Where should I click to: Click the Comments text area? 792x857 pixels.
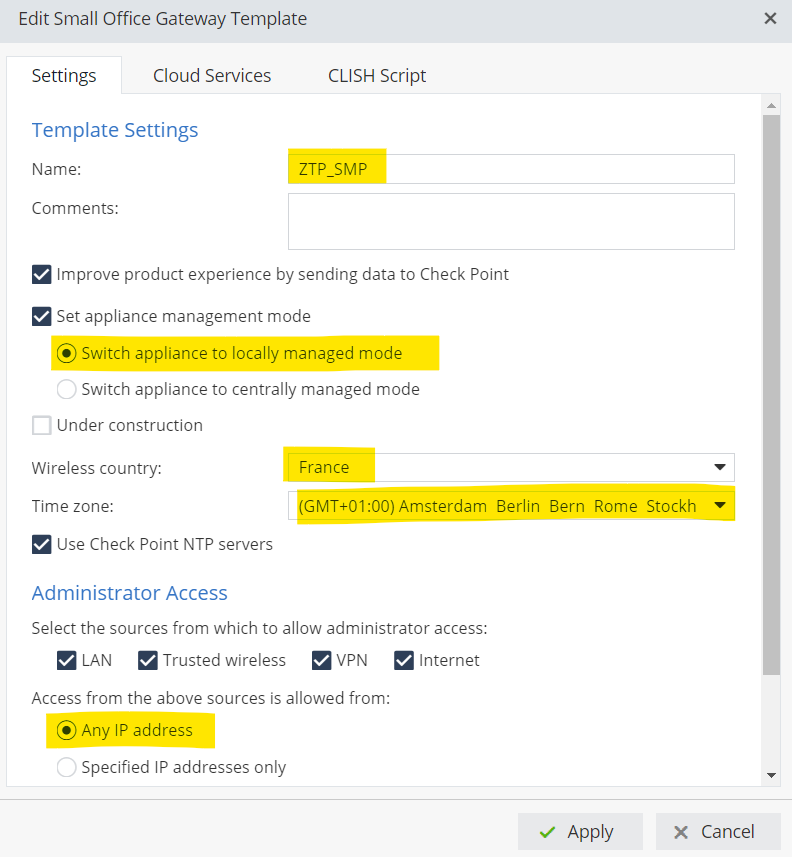coord(511,221)
